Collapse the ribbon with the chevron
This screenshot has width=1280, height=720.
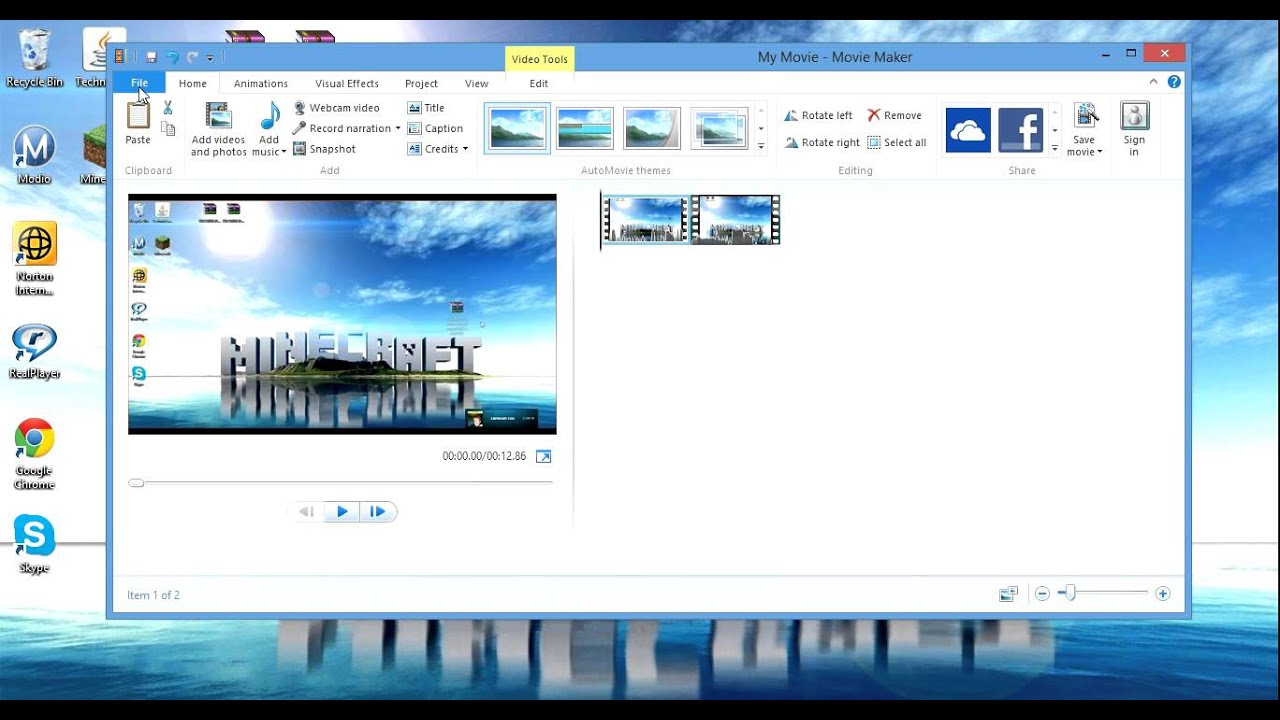[1153, 82]
